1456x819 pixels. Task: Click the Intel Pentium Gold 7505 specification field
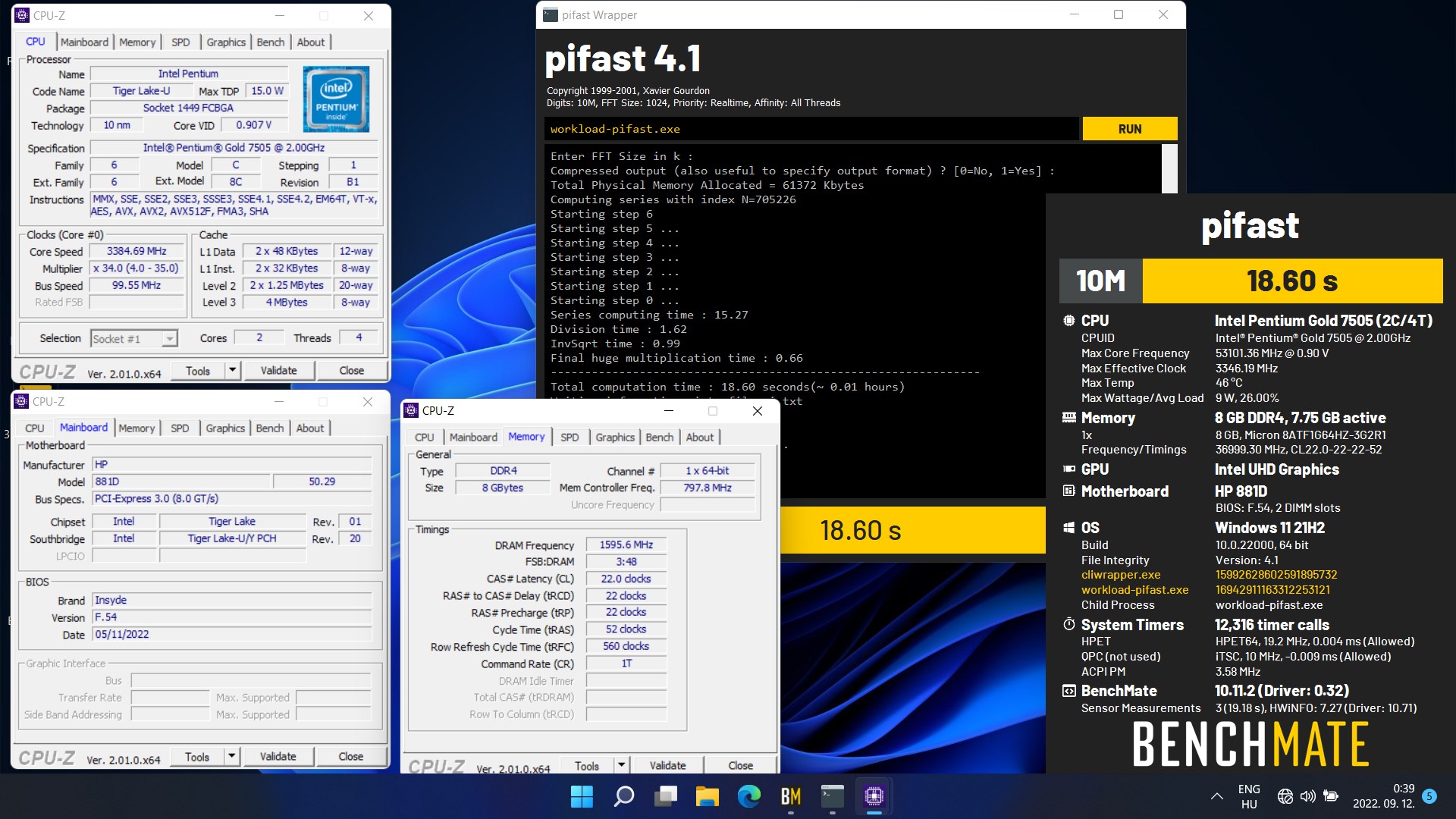coord(234,148)
